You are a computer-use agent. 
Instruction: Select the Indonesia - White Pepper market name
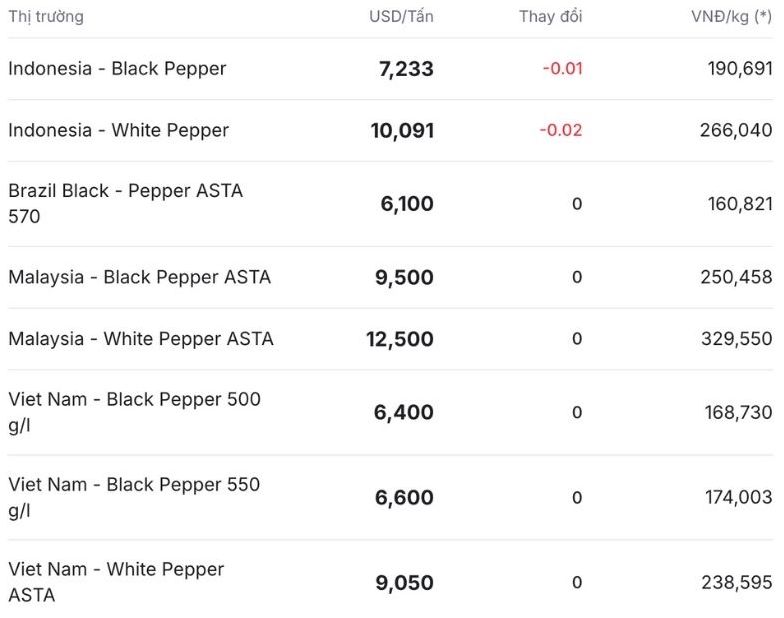(118, 130)
